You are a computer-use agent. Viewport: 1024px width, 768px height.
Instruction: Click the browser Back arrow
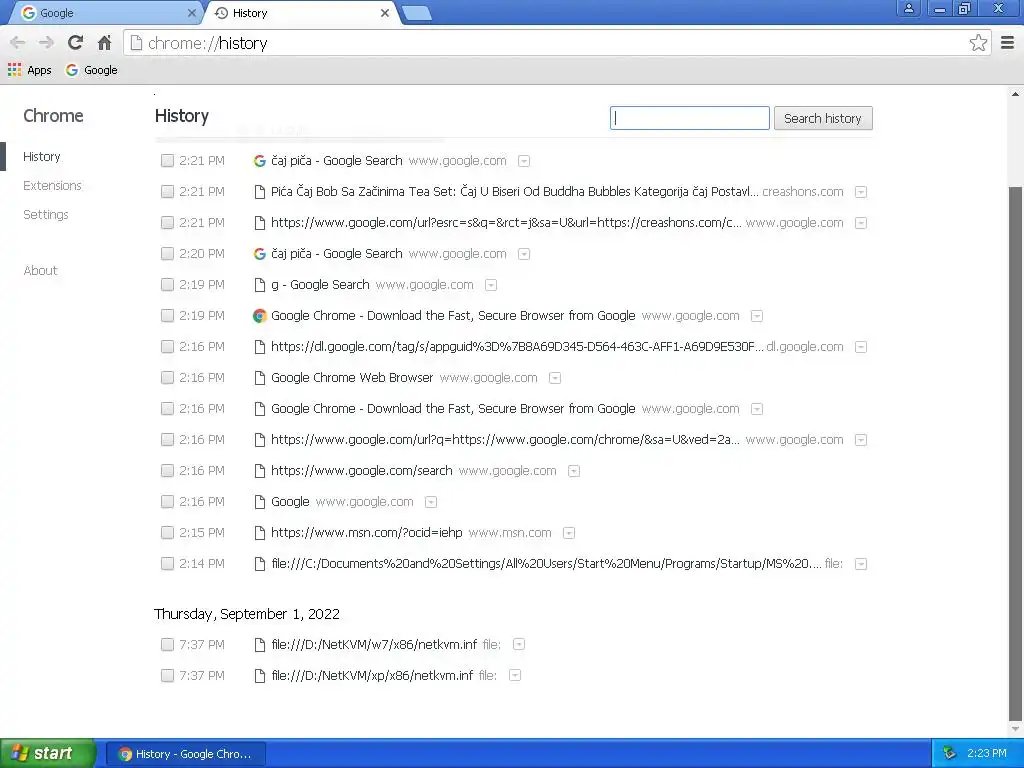[x=18, y=43]
